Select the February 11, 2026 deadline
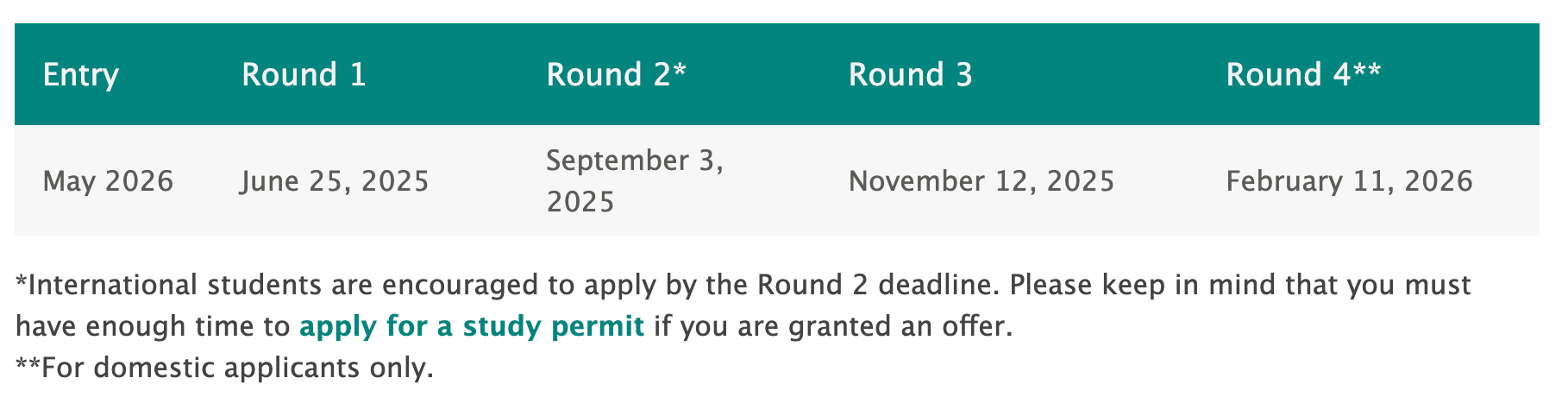 [1350, 181]
